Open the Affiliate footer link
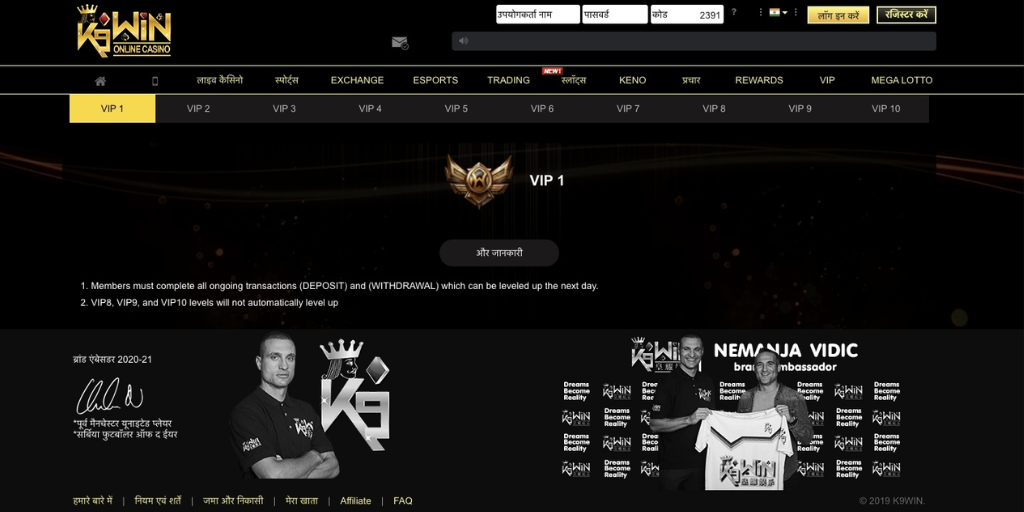Image resolution: width=1024 pixels, height=512 pixels. (355, 501)
